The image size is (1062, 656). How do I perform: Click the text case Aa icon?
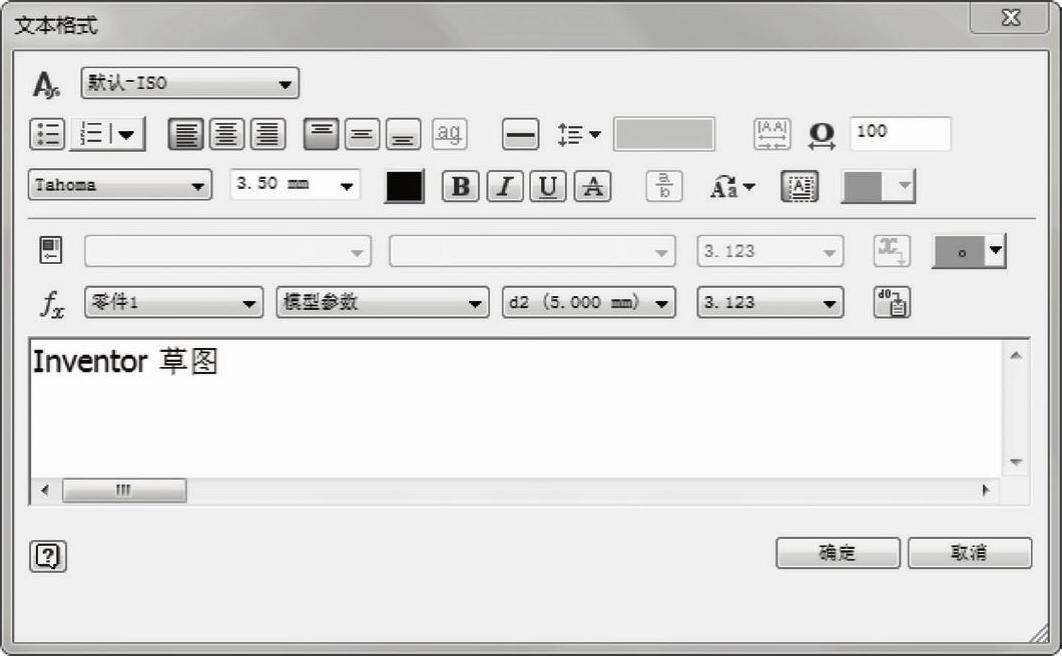pyautogui.click(x=724, y=186)
